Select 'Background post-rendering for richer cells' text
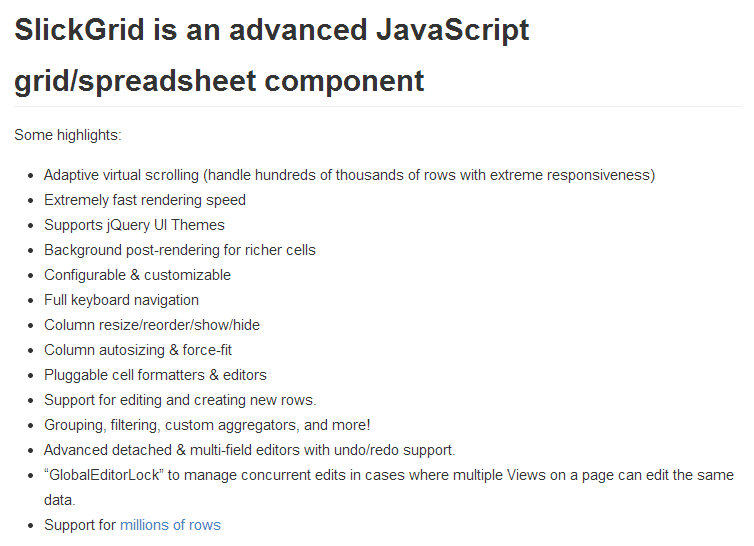Screen dimensions: 754x546 click(x=180, y=250)
